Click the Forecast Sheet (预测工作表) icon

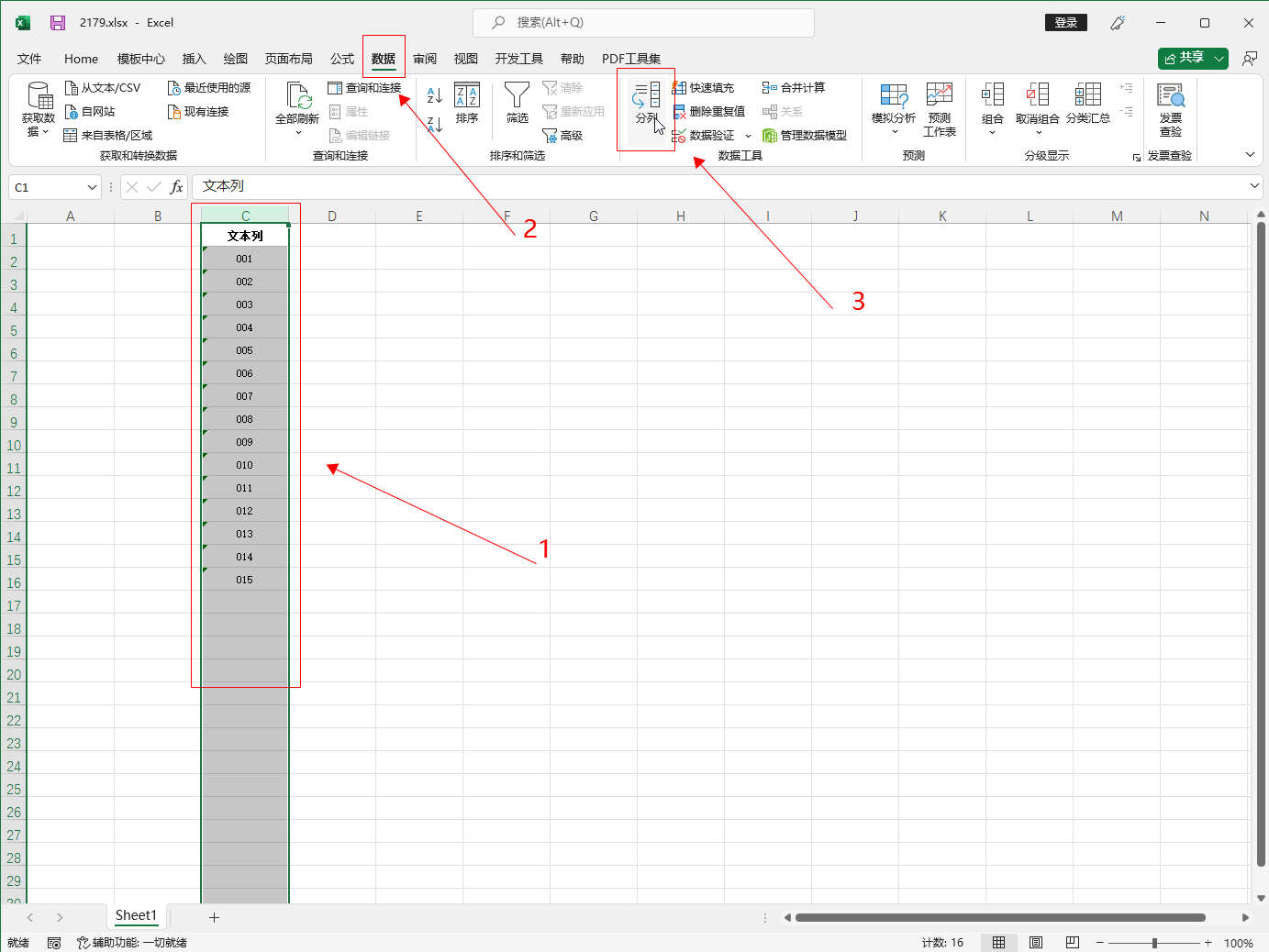(939, 95)
